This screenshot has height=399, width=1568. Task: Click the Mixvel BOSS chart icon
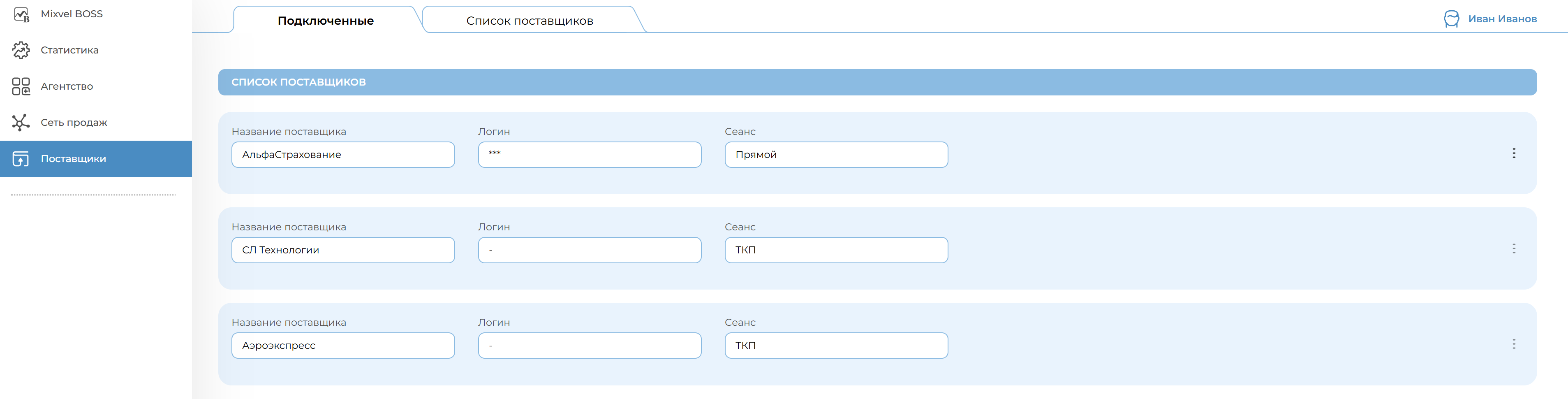(21, 14)
